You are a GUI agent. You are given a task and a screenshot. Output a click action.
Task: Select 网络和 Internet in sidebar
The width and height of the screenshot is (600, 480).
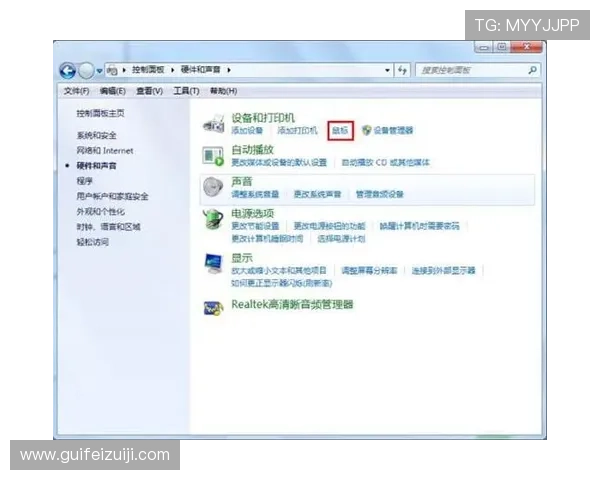tap(105, 150)
